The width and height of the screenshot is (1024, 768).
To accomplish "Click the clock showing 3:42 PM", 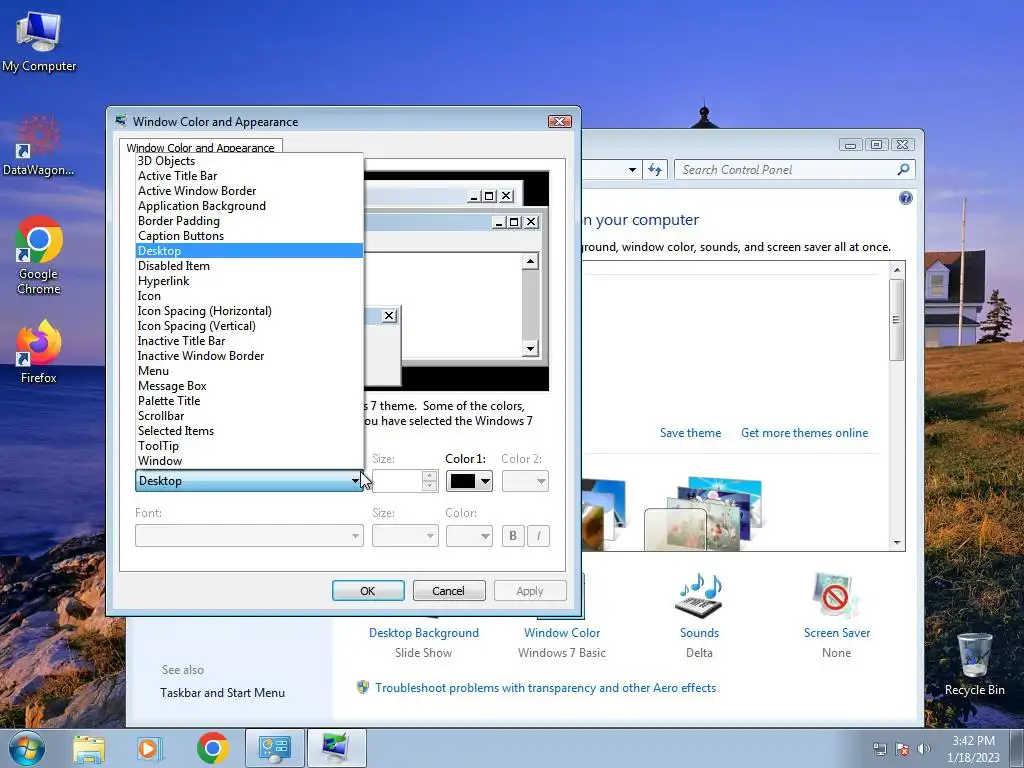I will (973, 741).
